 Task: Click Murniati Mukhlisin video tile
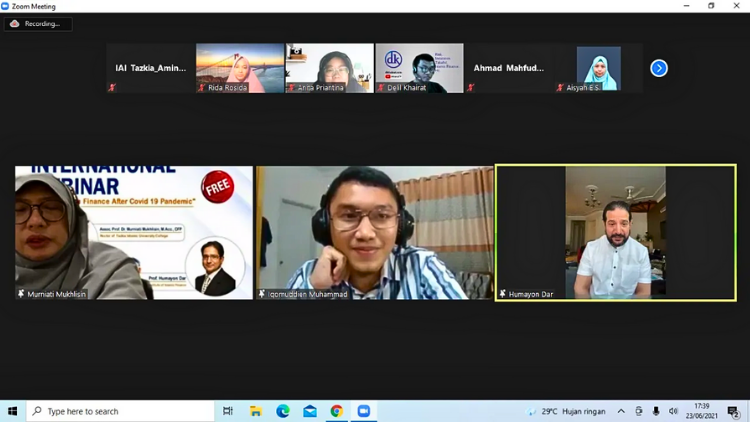point(134,233)
